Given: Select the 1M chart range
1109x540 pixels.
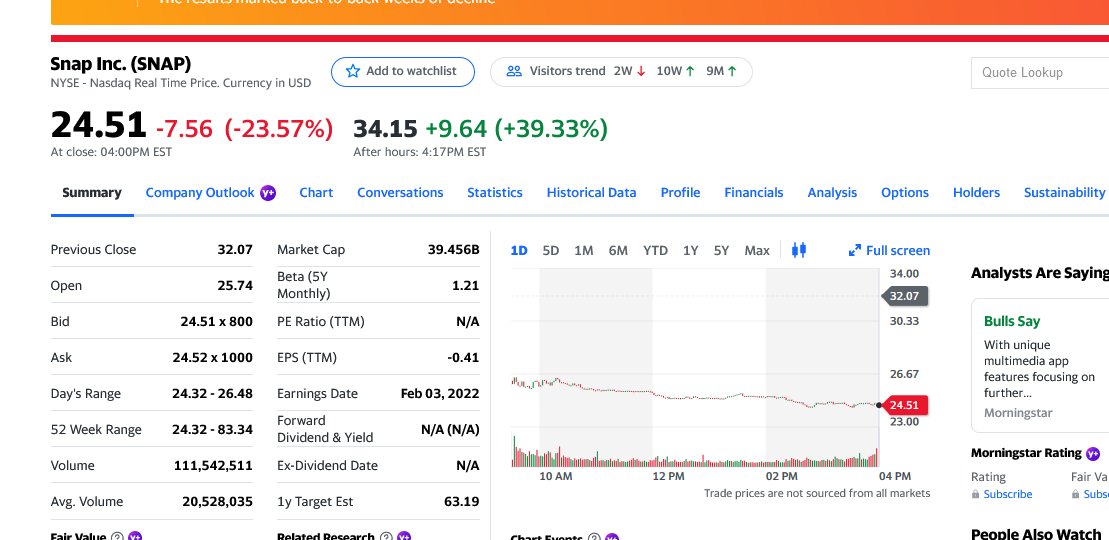Looking at the screenshot, I should [583, 251].
